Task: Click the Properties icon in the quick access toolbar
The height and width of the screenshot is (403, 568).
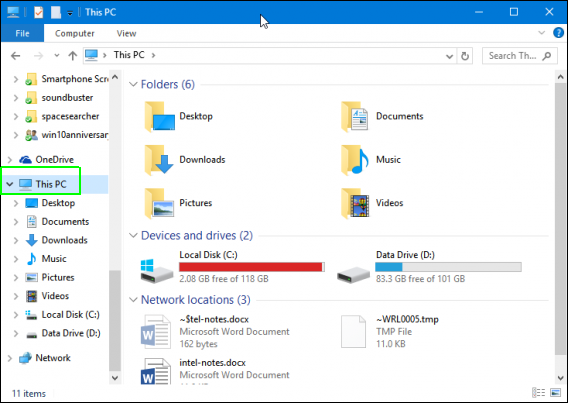Action: coord(38,12)
